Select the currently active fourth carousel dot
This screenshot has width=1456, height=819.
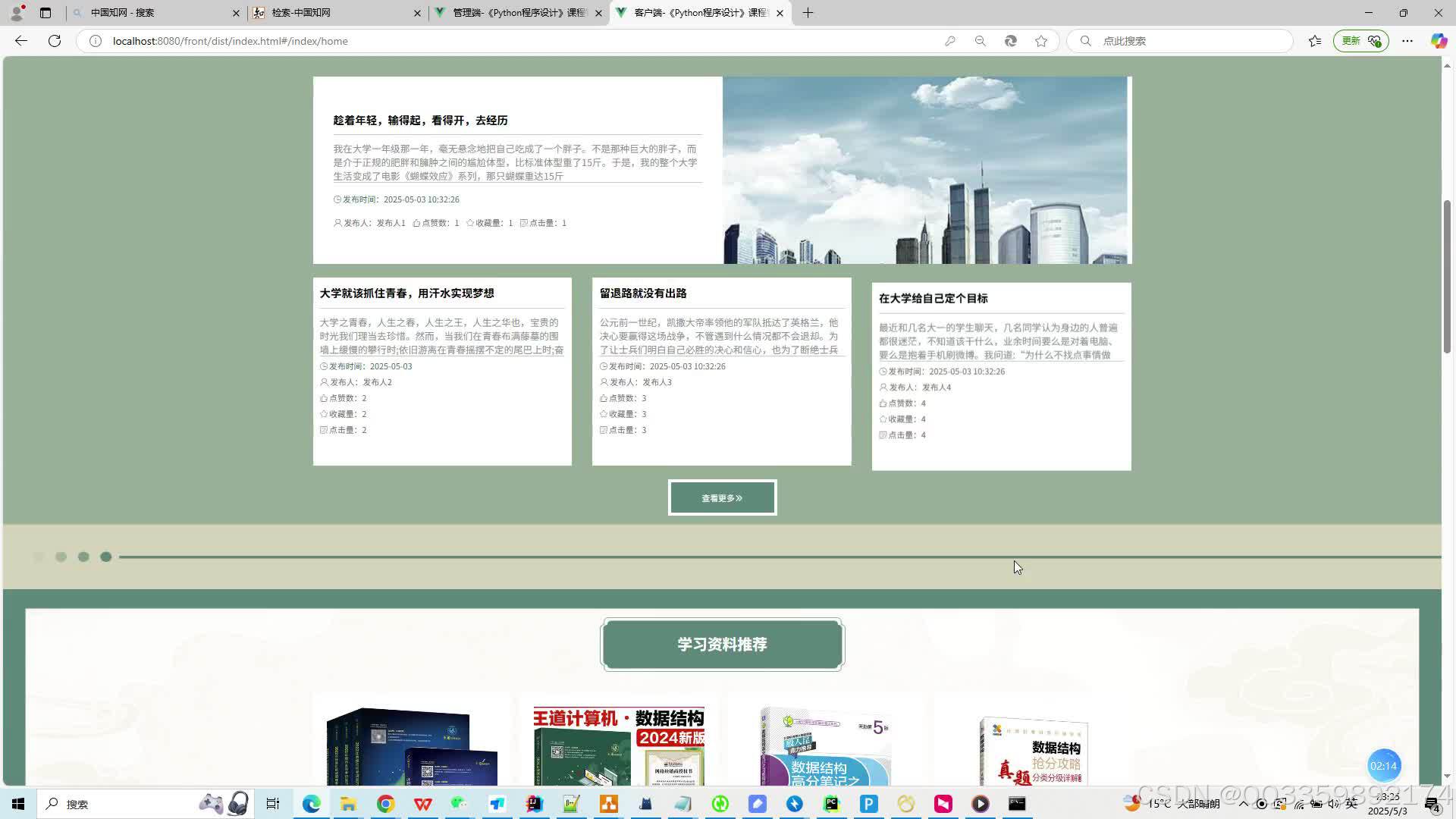pyautogui.click(x=106, y=557)
